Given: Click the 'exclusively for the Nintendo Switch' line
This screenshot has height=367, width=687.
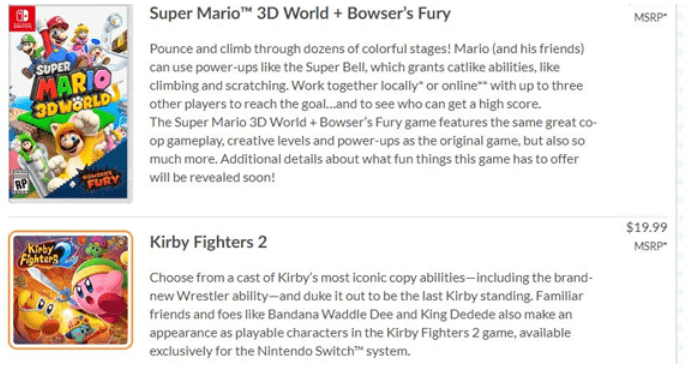Looking at the screenshot, I should pos(280,351).
